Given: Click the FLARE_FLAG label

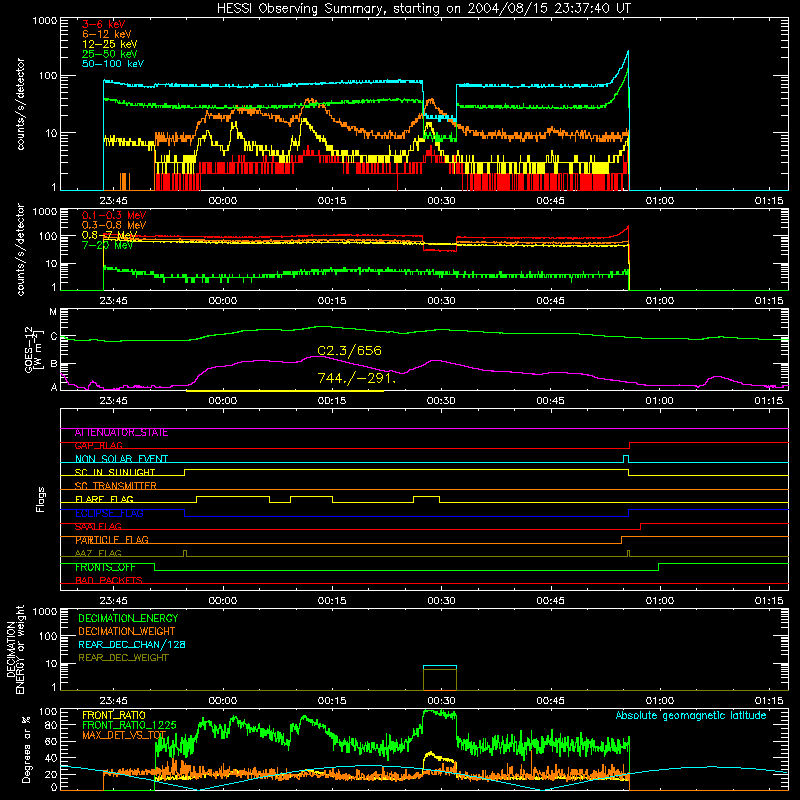Looking at the screenshot, I should coord(104,499).
